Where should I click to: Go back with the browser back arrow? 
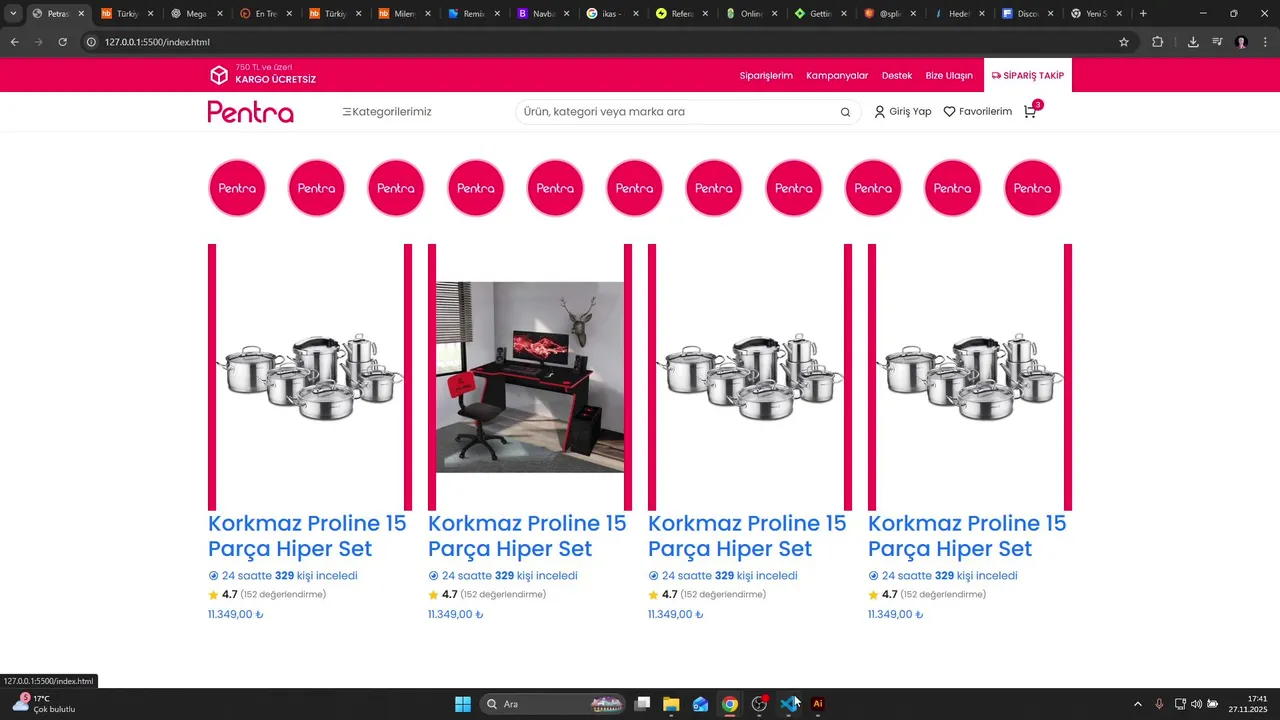tap(14, 42)
